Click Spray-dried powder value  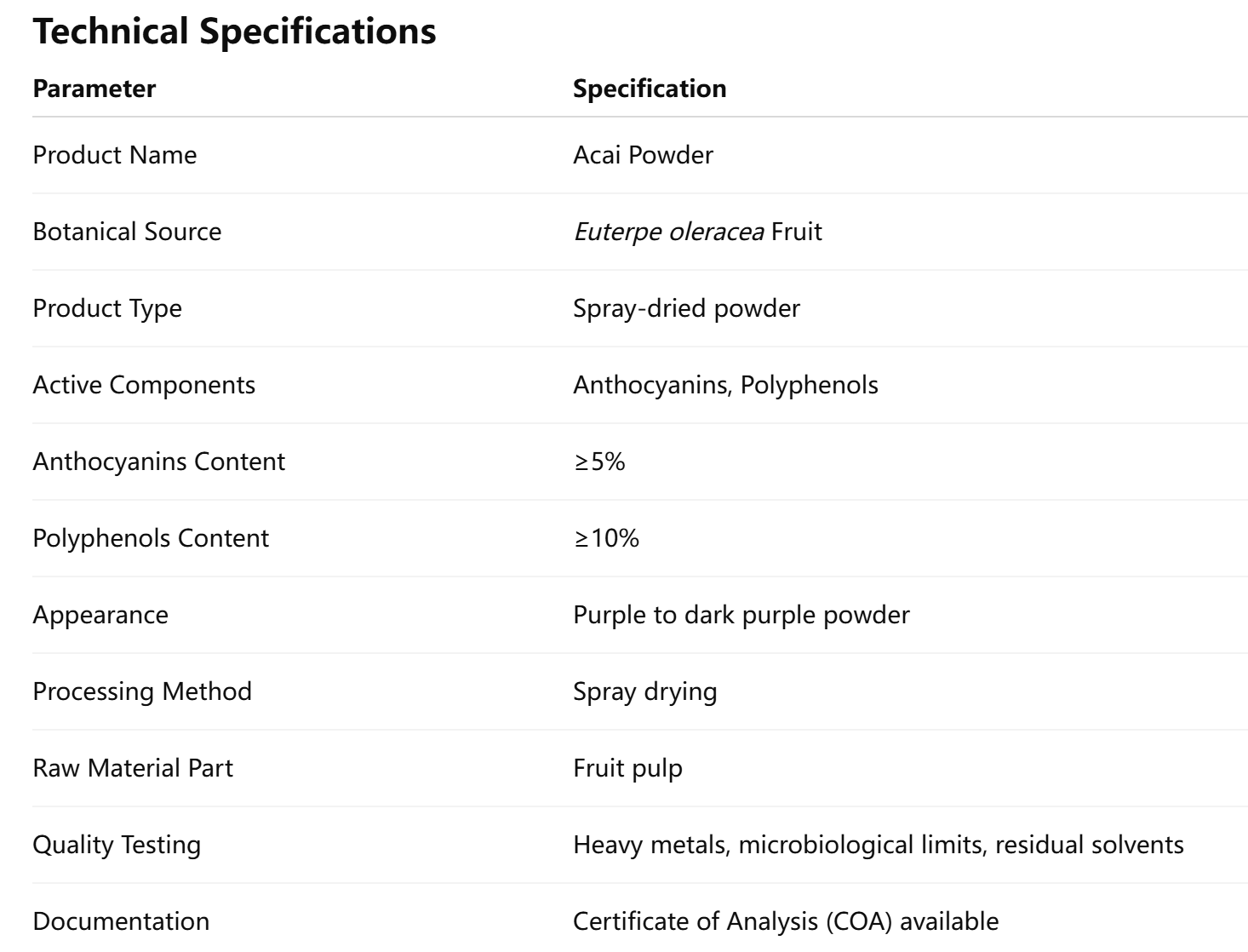click(x=686, y=308)
